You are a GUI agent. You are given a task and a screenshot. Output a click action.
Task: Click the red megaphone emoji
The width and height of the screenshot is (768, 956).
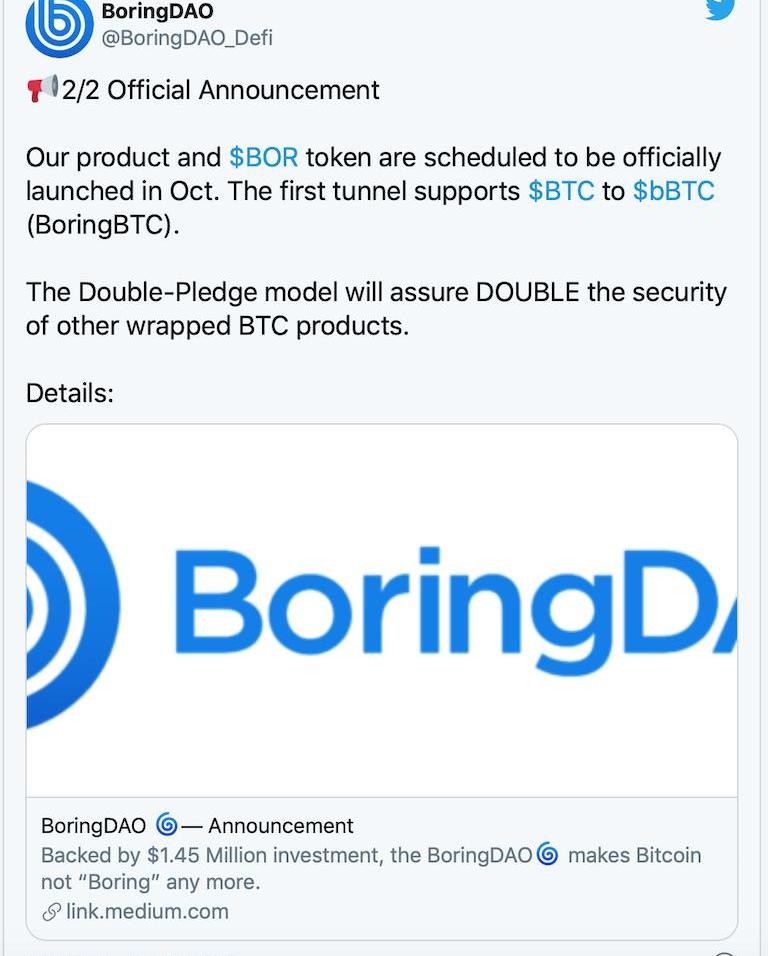(x=42, y=89)
